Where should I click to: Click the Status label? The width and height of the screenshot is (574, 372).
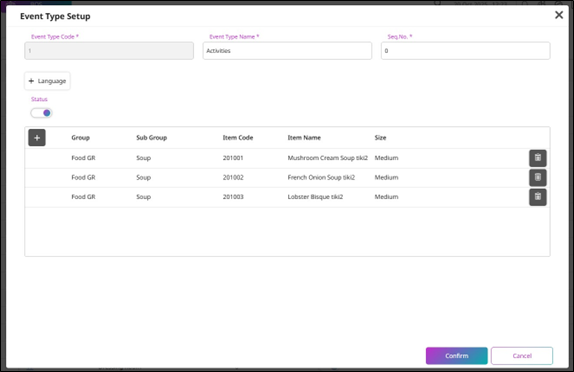pos(39,99)
